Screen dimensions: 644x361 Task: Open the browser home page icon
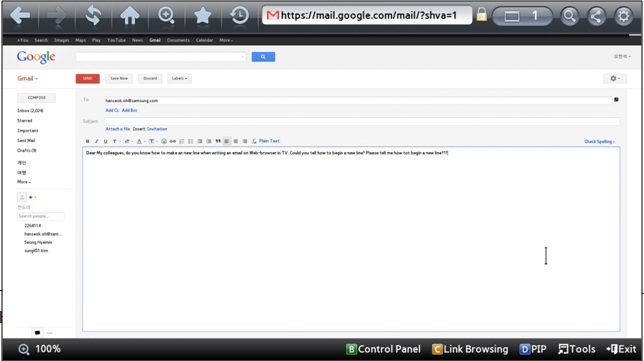(130, 16)
